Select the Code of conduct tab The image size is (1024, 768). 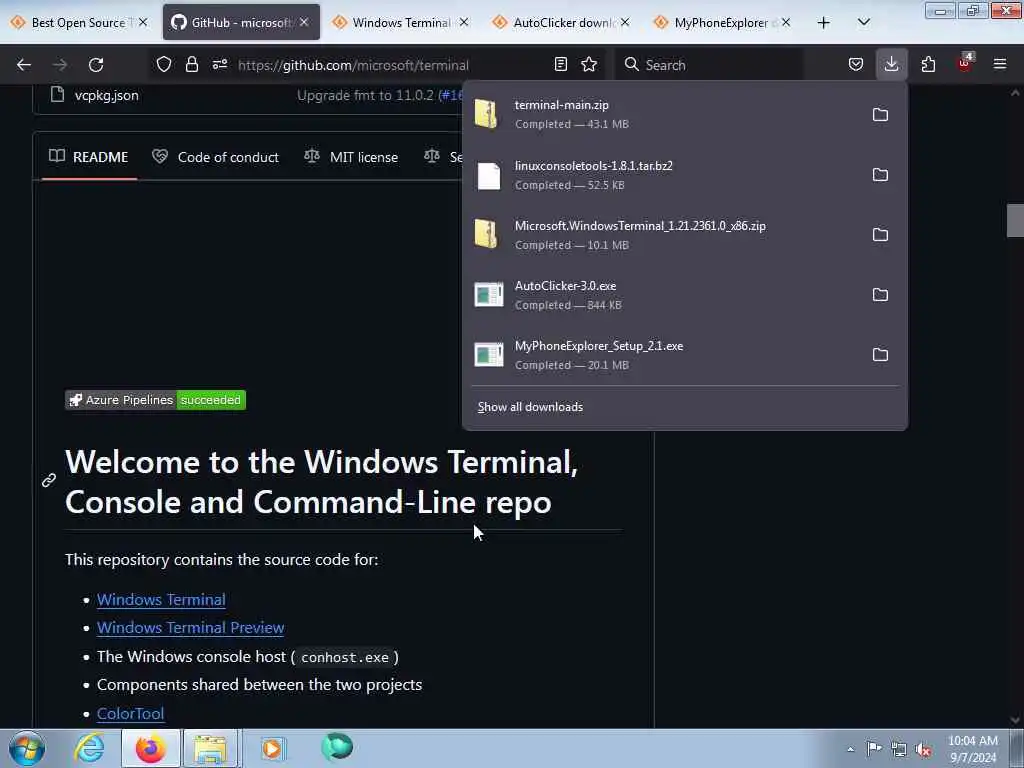click(216, 157)
